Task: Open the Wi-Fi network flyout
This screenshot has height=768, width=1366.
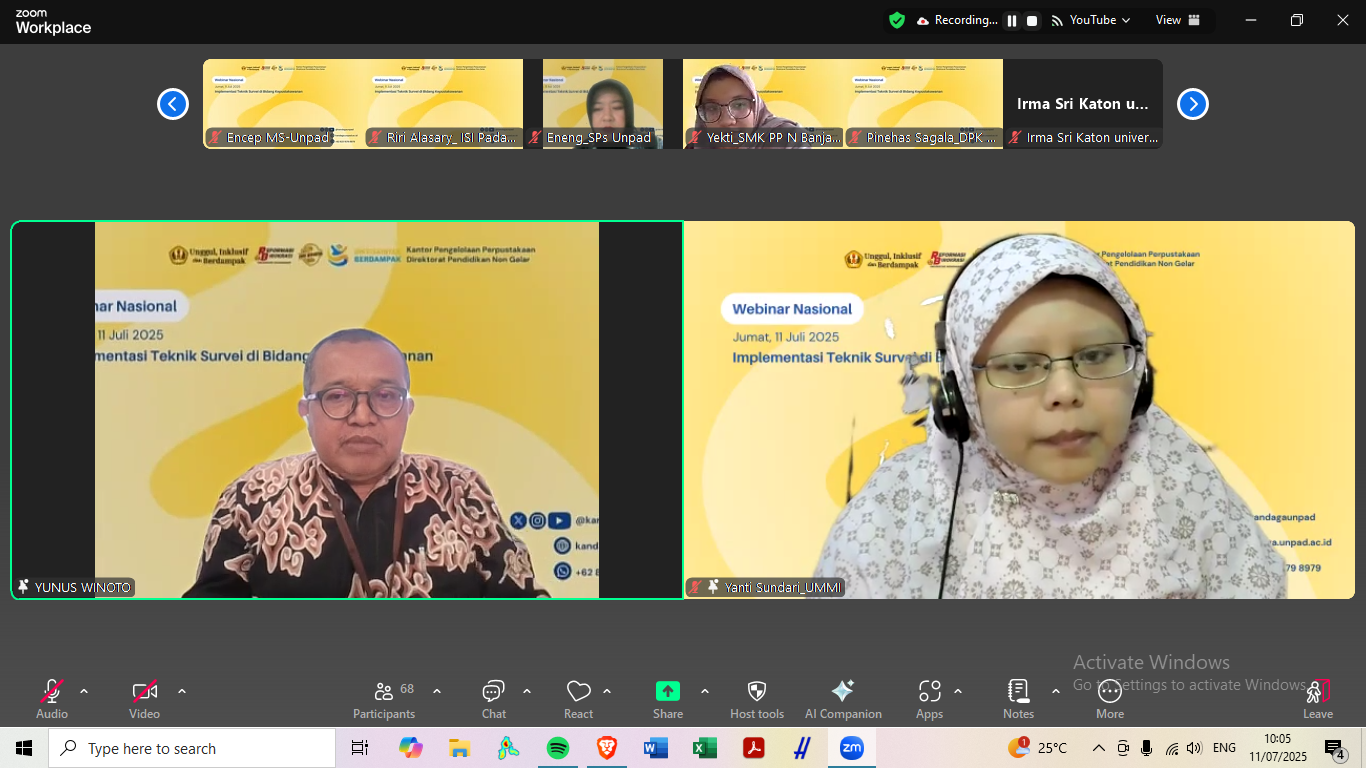Action: [1171, 748]
